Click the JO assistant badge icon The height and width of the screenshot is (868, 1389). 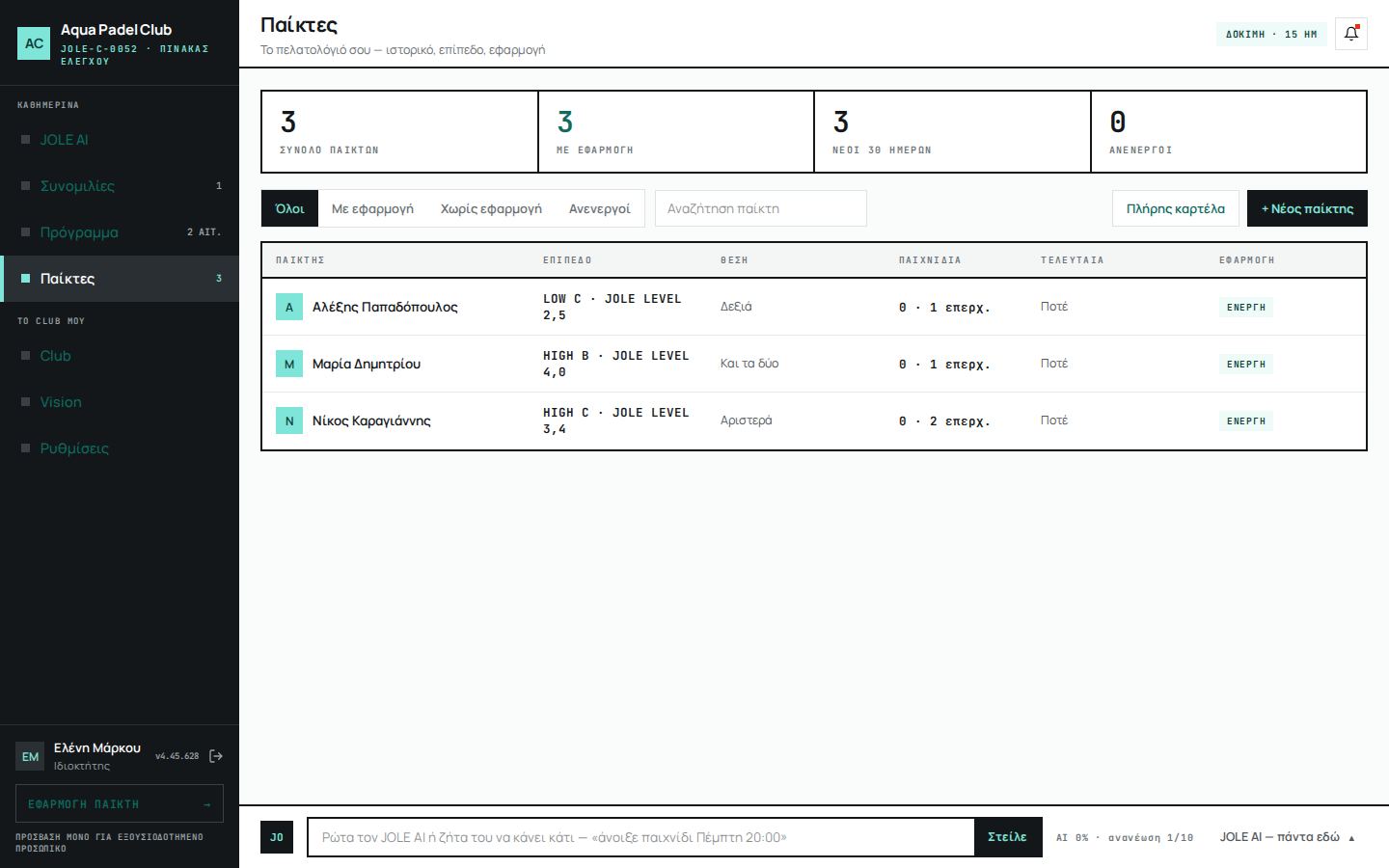click(x=277, y=837)
